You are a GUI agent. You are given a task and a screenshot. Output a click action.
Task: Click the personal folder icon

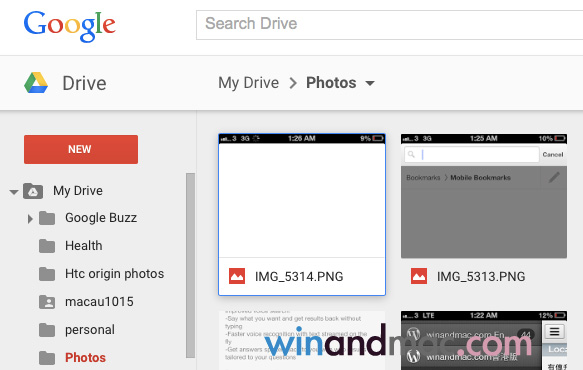(47, 330)
